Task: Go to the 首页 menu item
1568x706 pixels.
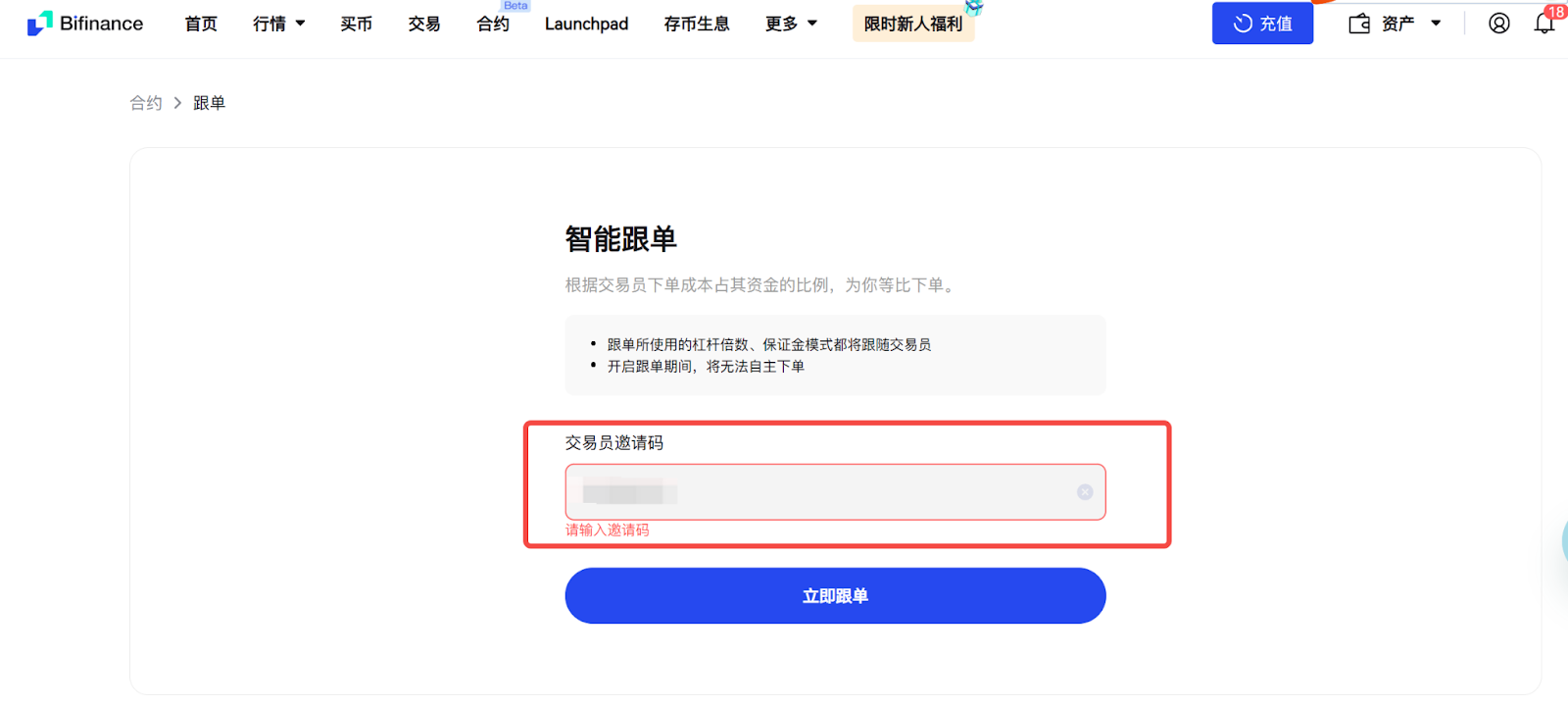Action: pyautogui.click(x=201, y=24)
